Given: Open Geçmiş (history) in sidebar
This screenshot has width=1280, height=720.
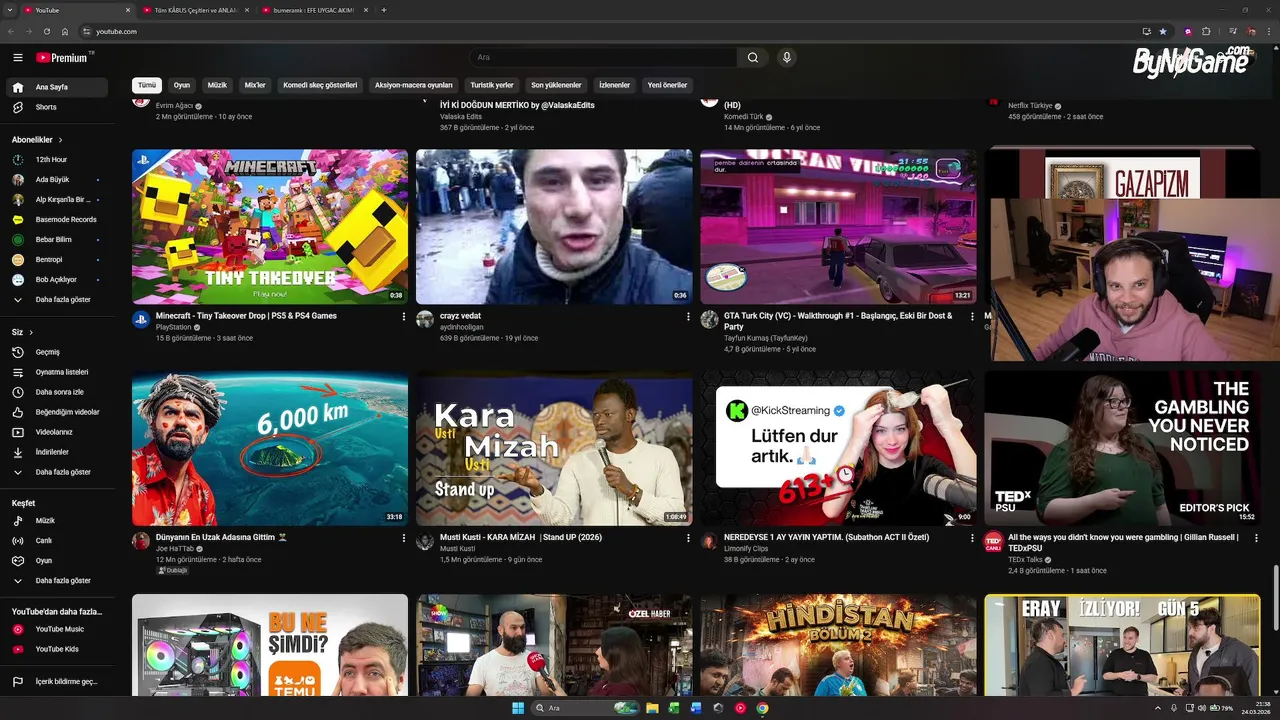Looking at the screenshot, I should point(55,352).
